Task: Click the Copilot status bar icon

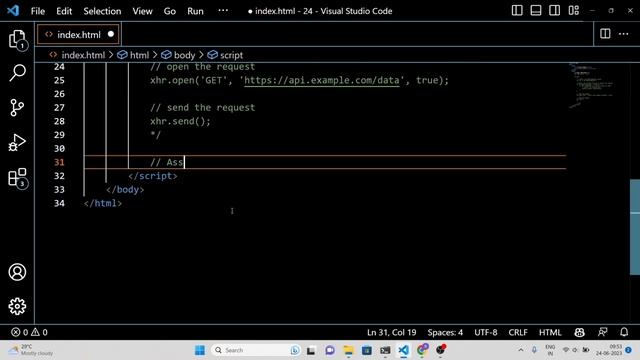Action: pos(580,332)
